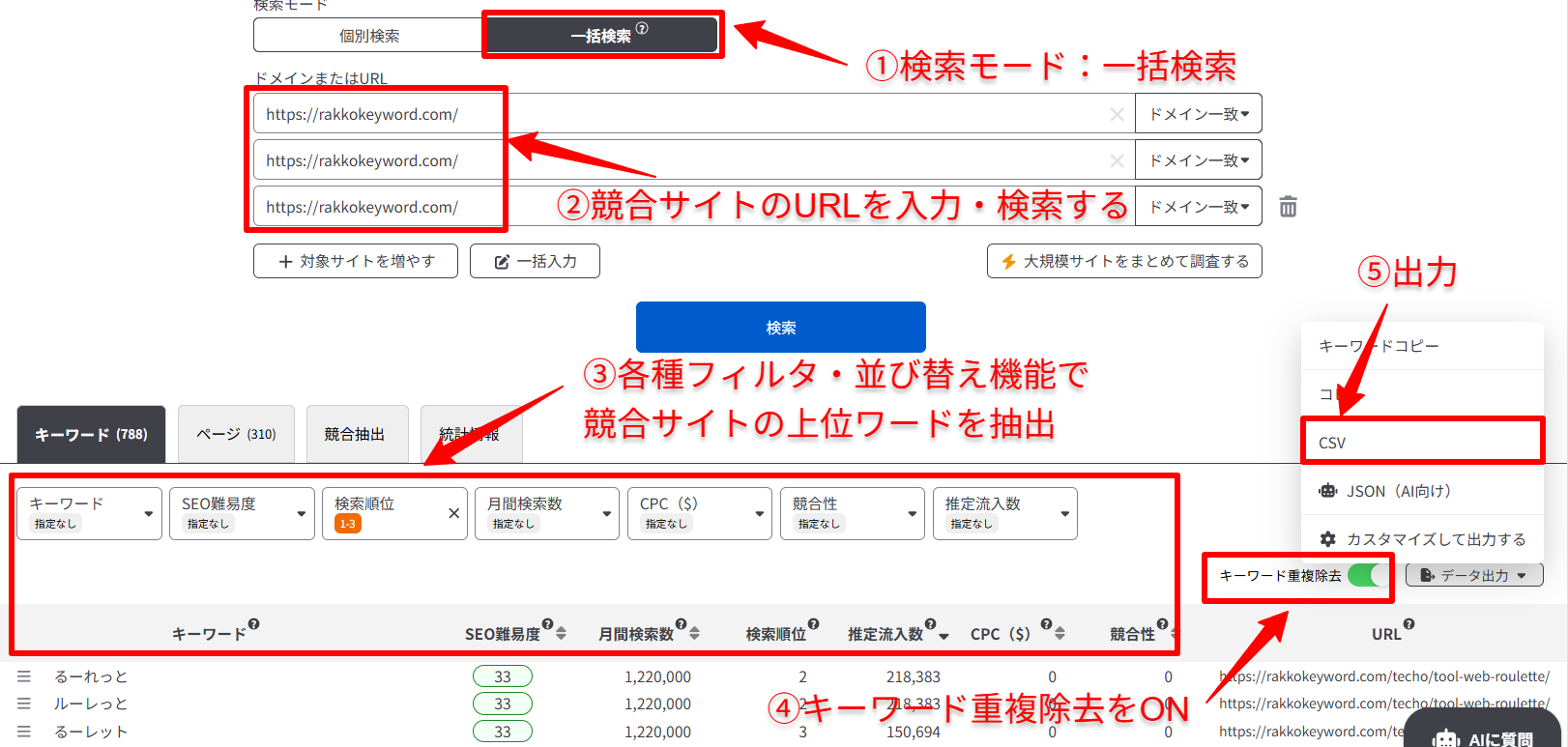Select 個別検索 search mode
This screenshot has height=747, width=1568.
[368, 36]
